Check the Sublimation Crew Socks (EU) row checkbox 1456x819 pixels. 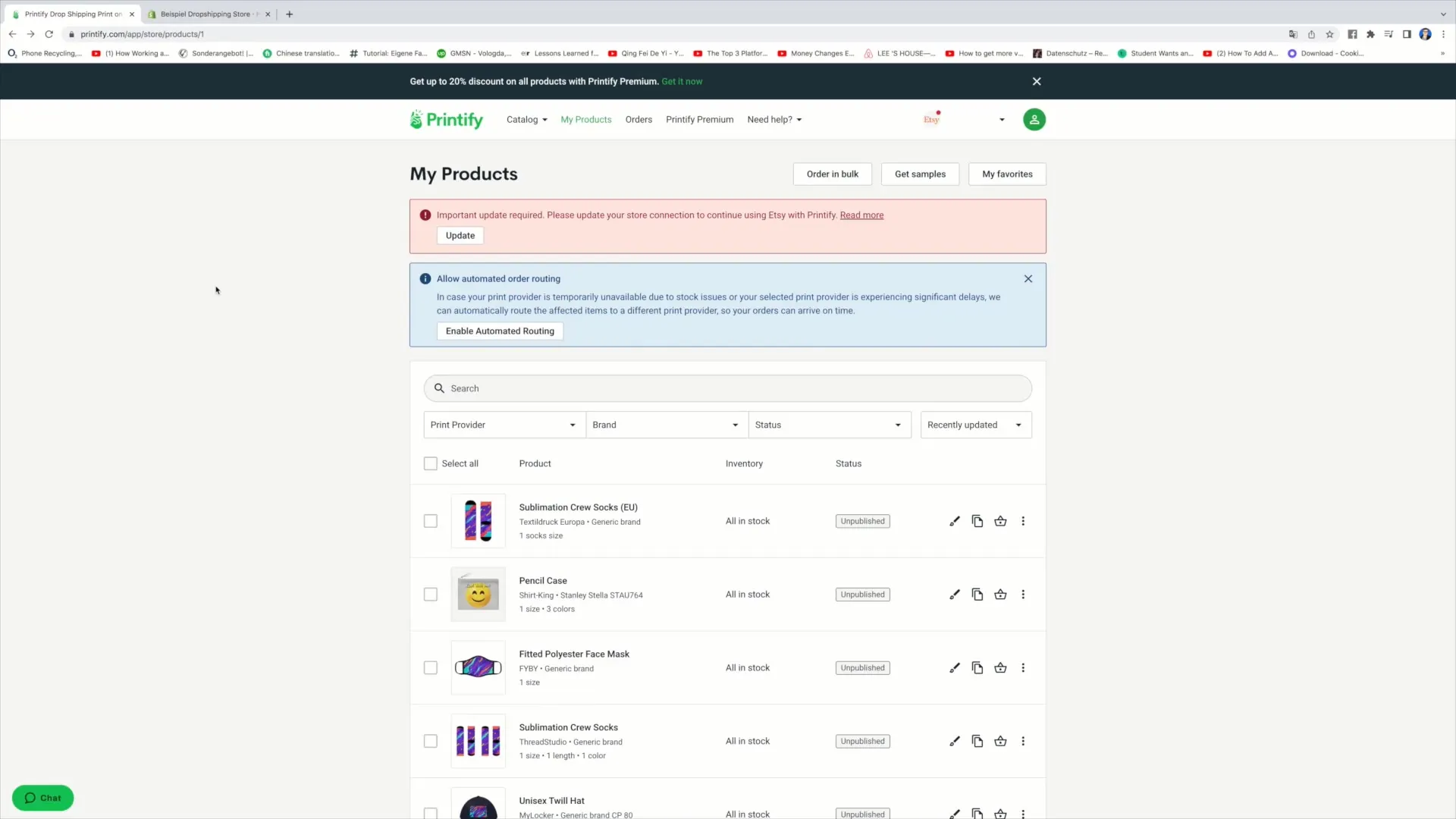430,521
